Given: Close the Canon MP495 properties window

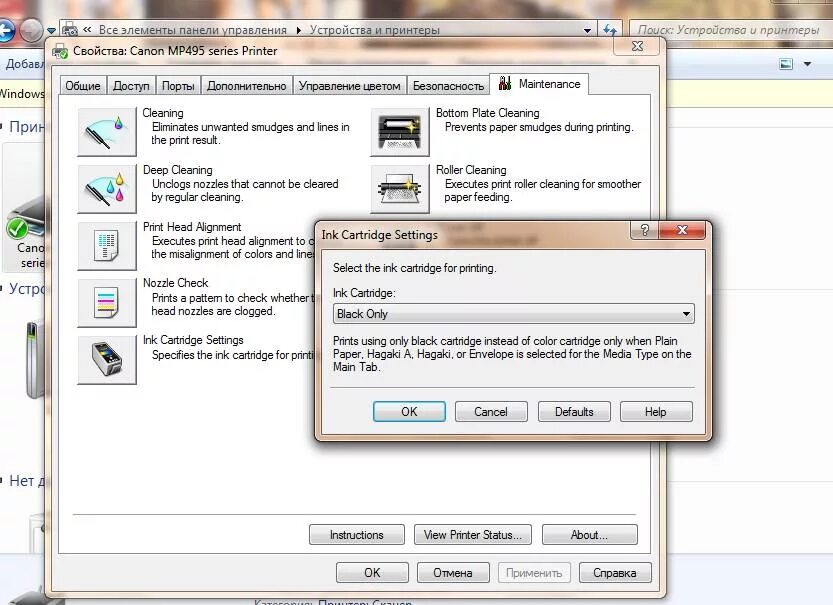Looking at the screenshot, I should (x=637, y=46).
